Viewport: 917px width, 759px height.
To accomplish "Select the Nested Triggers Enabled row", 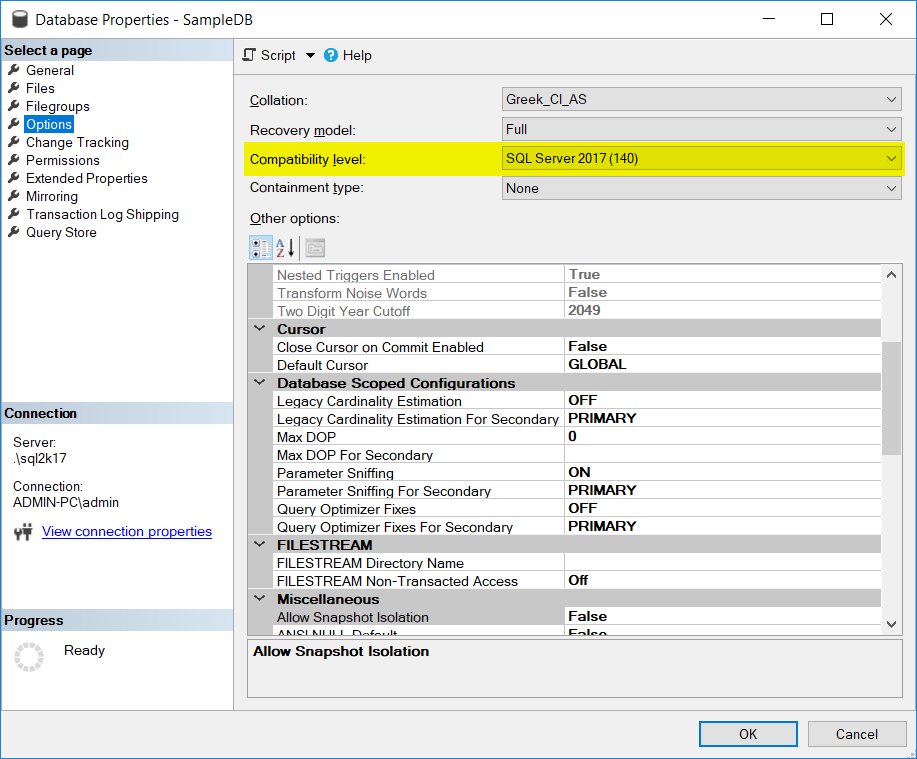I will point(577,274).
